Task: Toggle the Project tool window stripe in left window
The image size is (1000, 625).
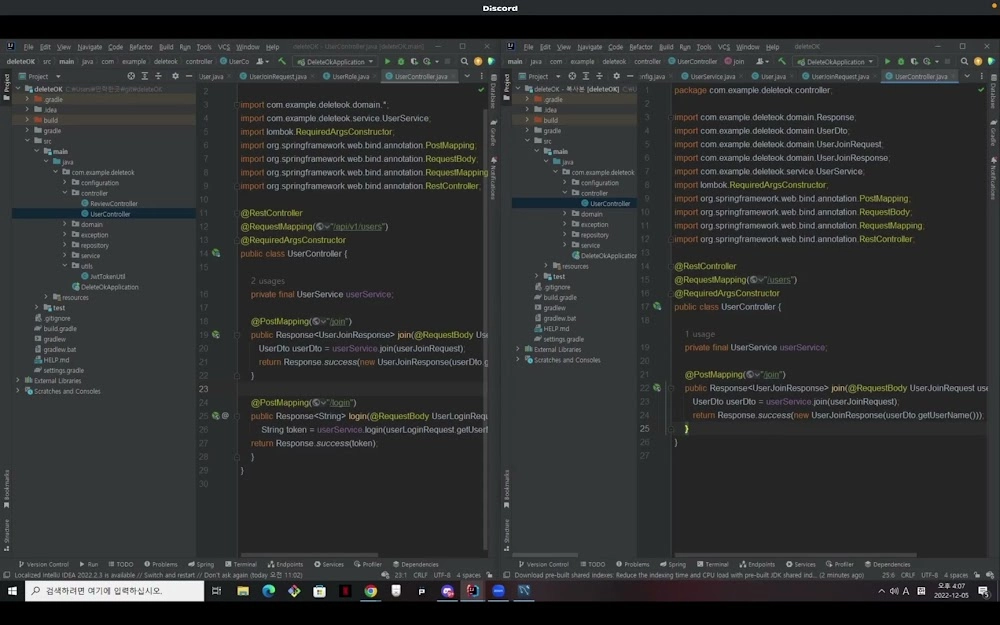Action: pos(5,84)
